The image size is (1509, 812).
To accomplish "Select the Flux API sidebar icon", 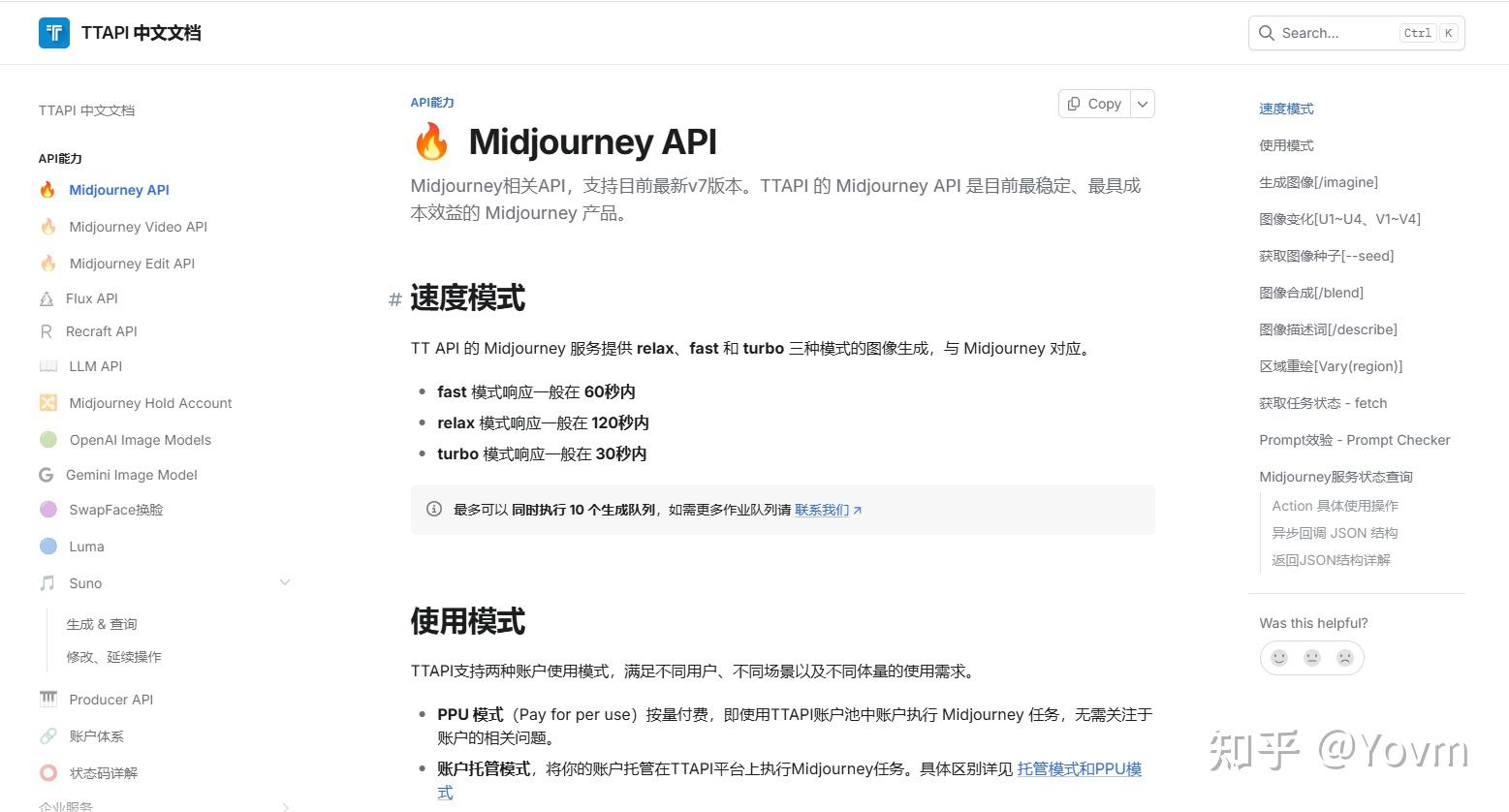I will click(48, 297).
